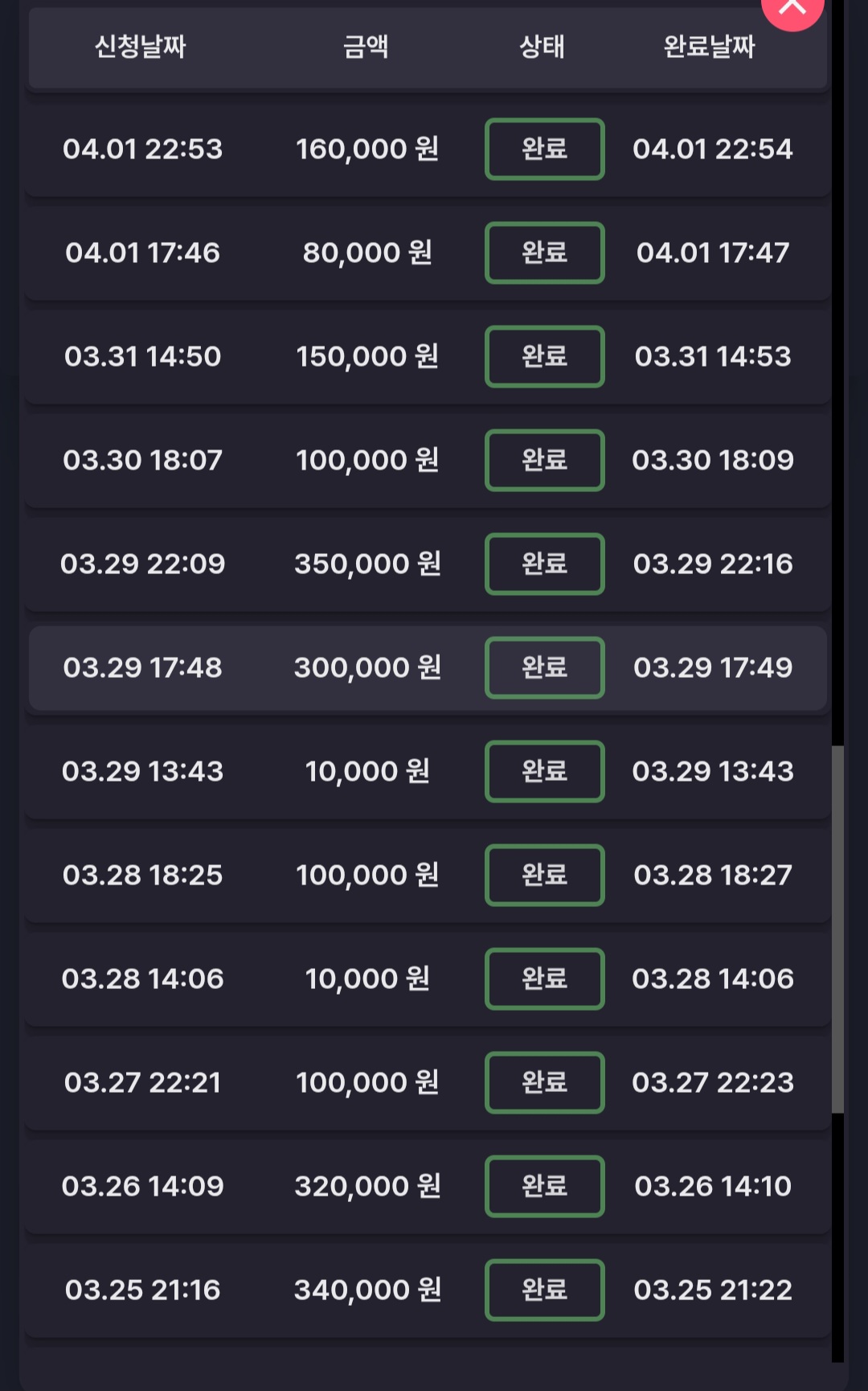
Task: Click the 완료날짜 column header
Action: [x=710, y=47]
